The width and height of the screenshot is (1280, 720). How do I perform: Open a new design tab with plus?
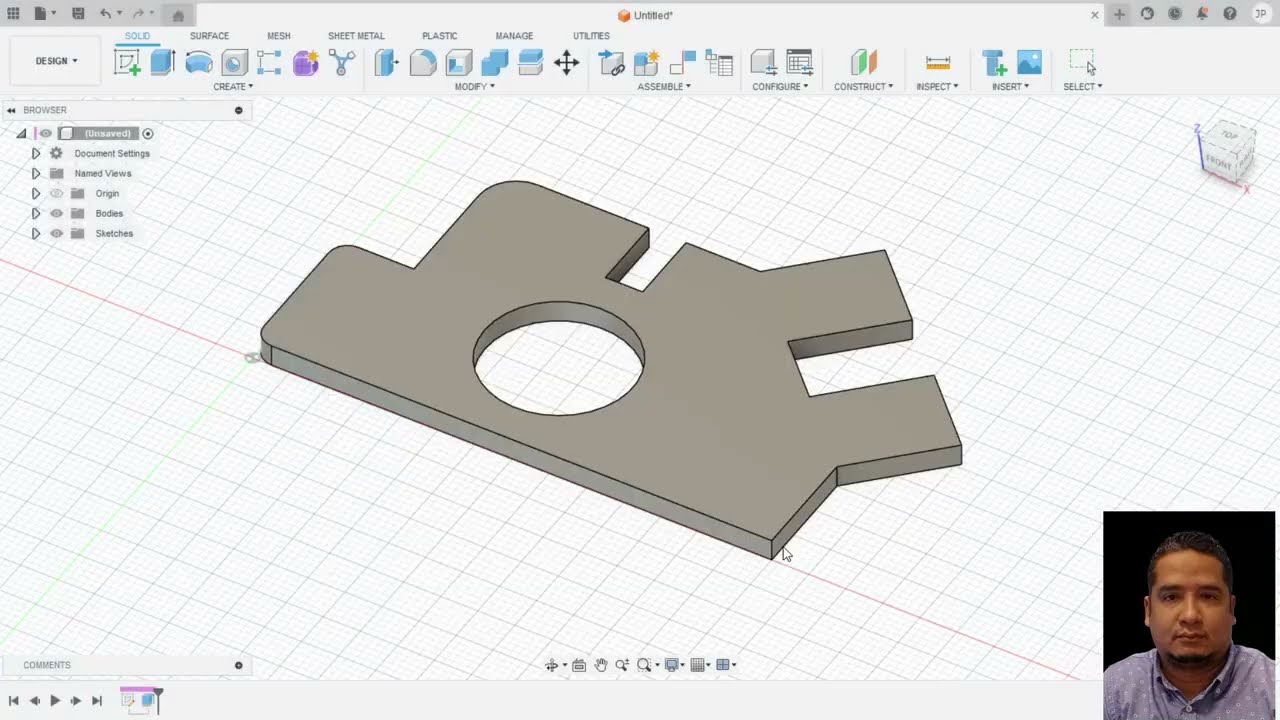(1120, 14)
